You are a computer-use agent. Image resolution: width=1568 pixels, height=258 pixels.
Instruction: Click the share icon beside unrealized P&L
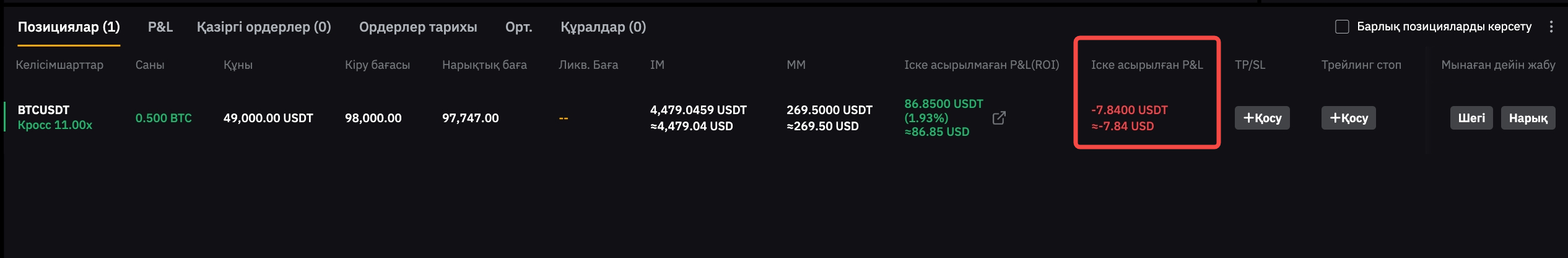pyautogui.click(x=999, y=118)
